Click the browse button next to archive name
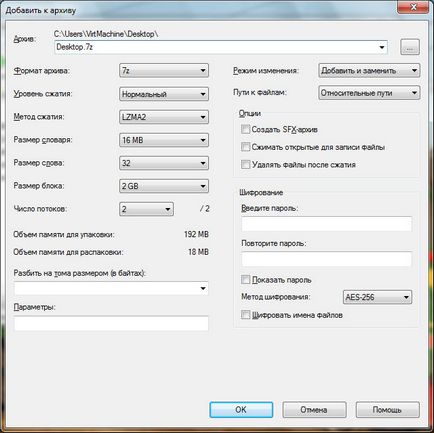434x433 pixels. [x=410, y=47]
